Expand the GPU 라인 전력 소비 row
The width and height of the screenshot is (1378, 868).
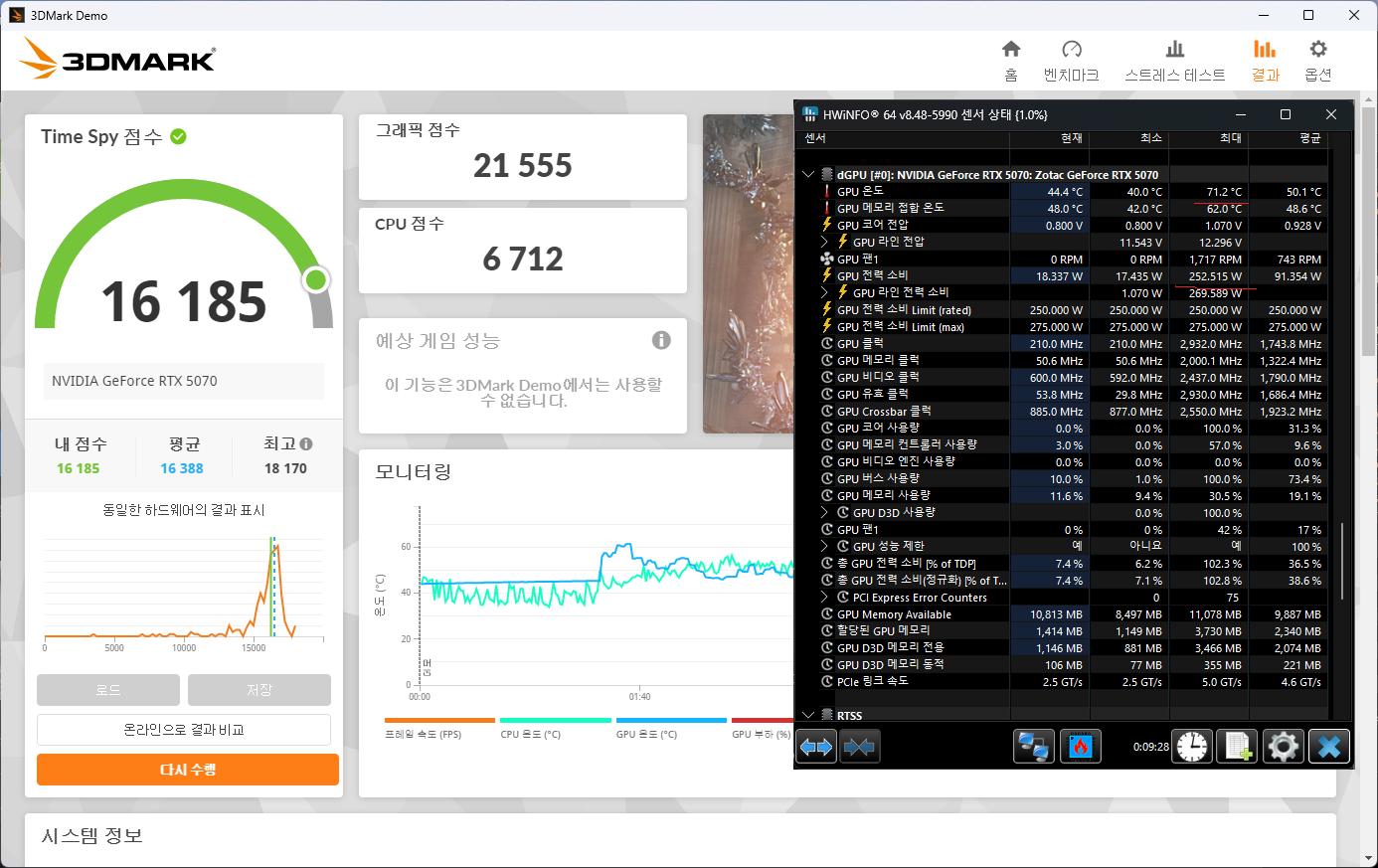(x=824, y=293)
